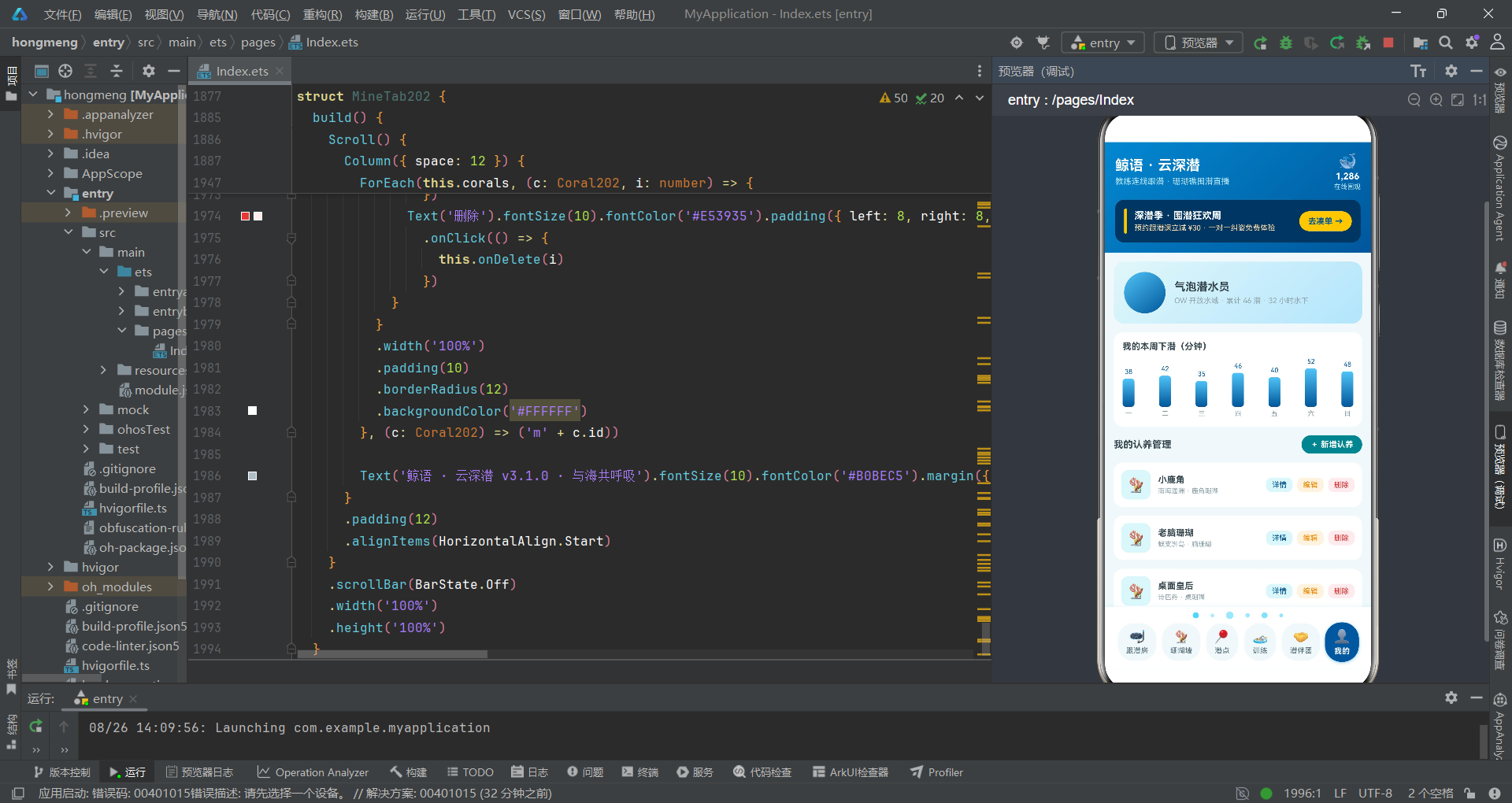Image resolution: width=1512 pixels, height=803 pixels.
Task: Click 去潜单 button in promo banner
Action: click(1325, 221)
